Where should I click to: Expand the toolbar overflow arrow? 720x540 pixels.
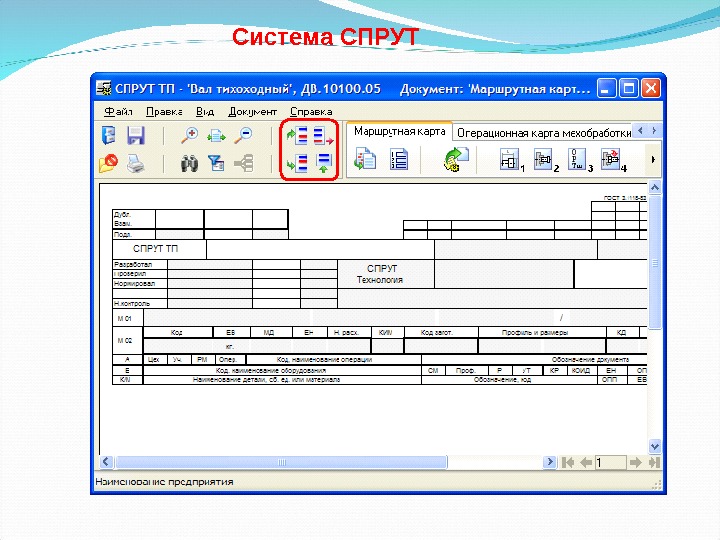(653, 160)
